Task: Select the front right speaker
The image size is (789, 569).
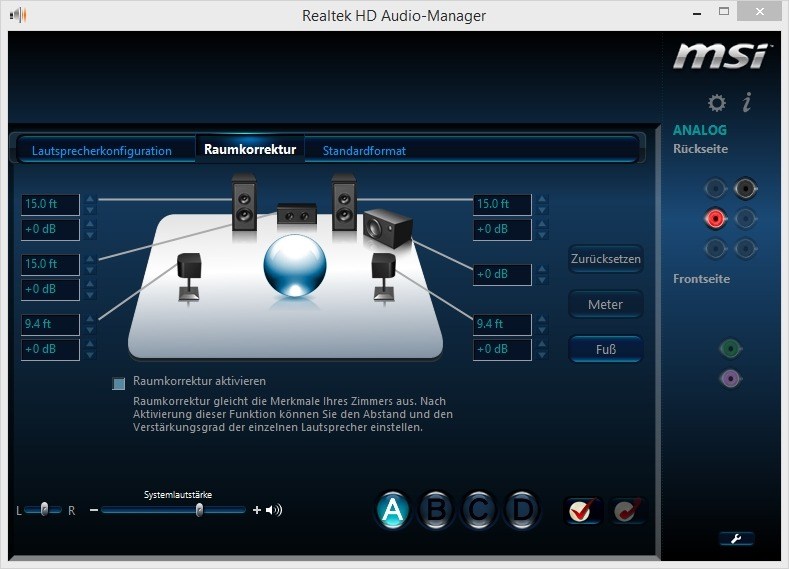Action: coord(344,203)
